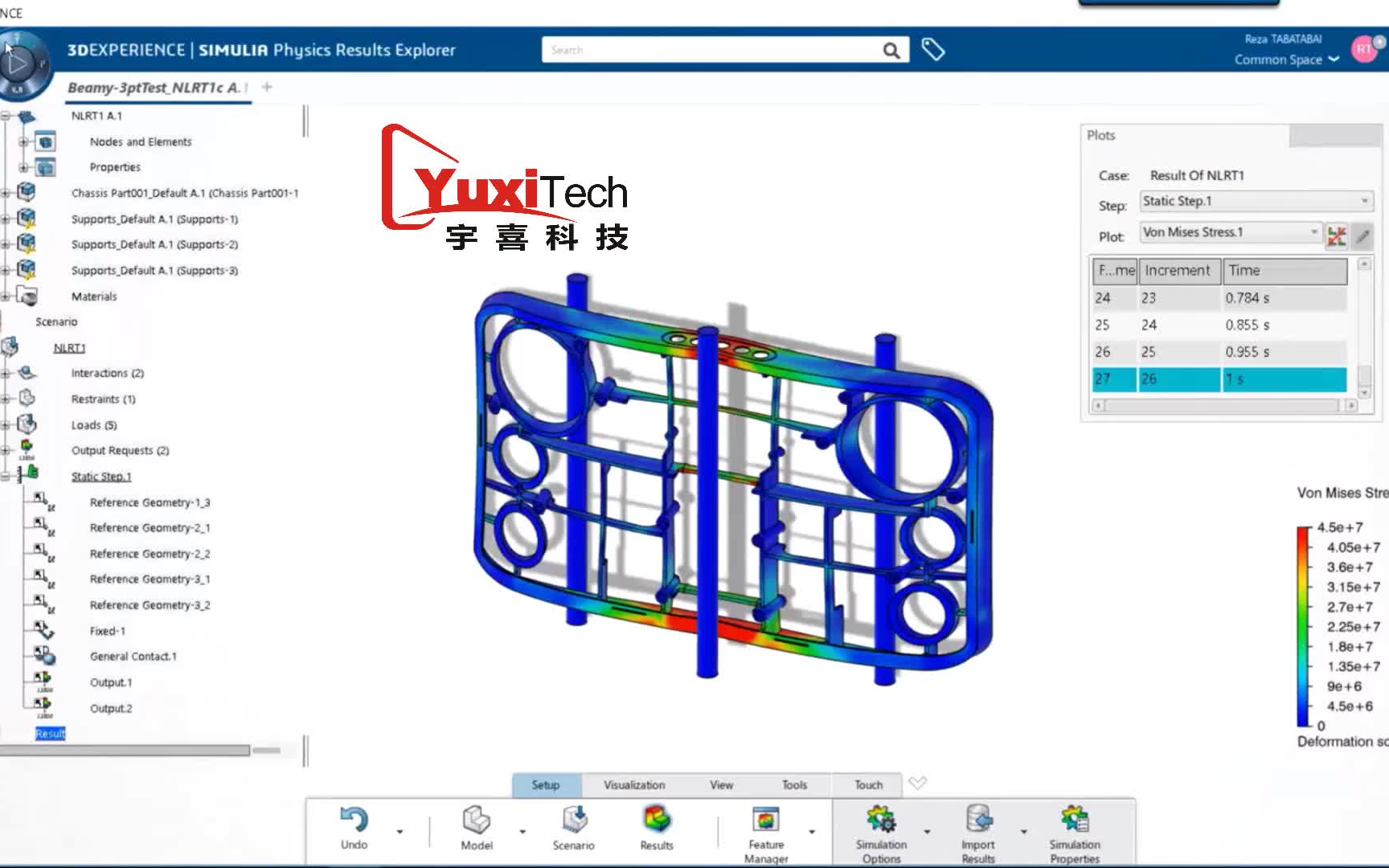
Task: Click the red top of the Von Mises legend
Action: (1303, 529)
